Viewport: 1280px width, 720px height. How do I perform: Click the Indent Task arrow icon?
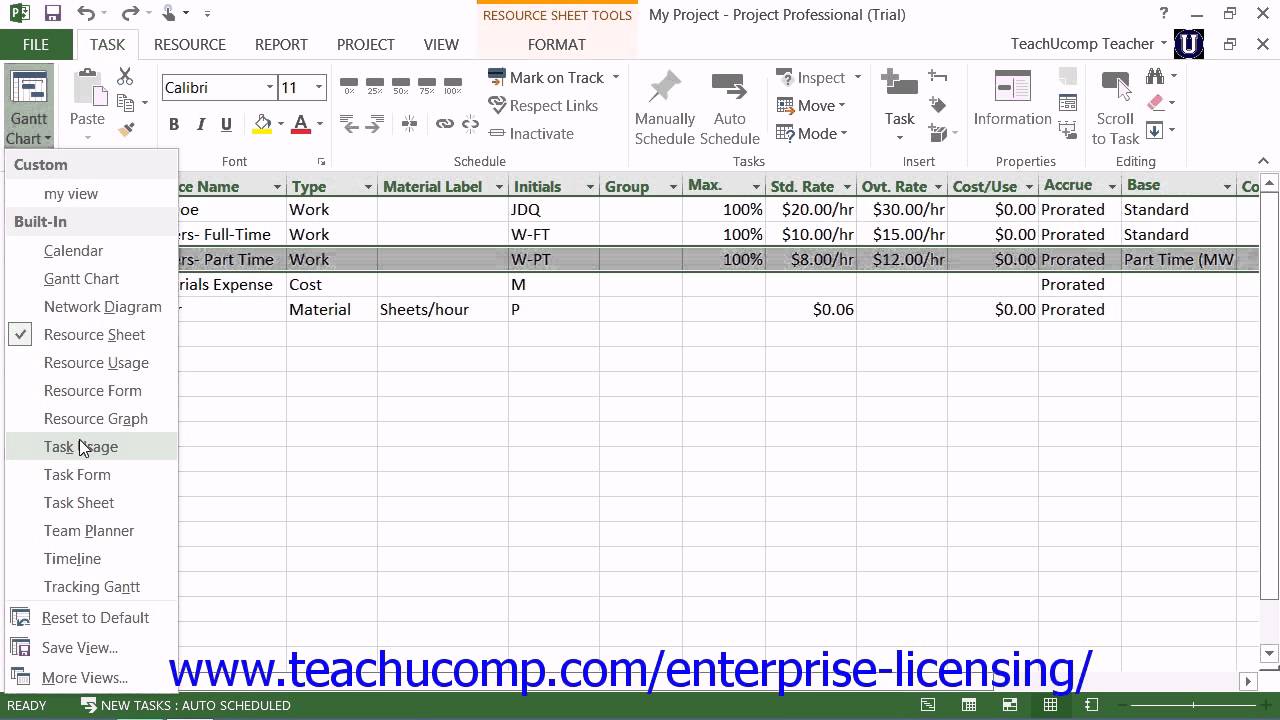tap(376, 124)
